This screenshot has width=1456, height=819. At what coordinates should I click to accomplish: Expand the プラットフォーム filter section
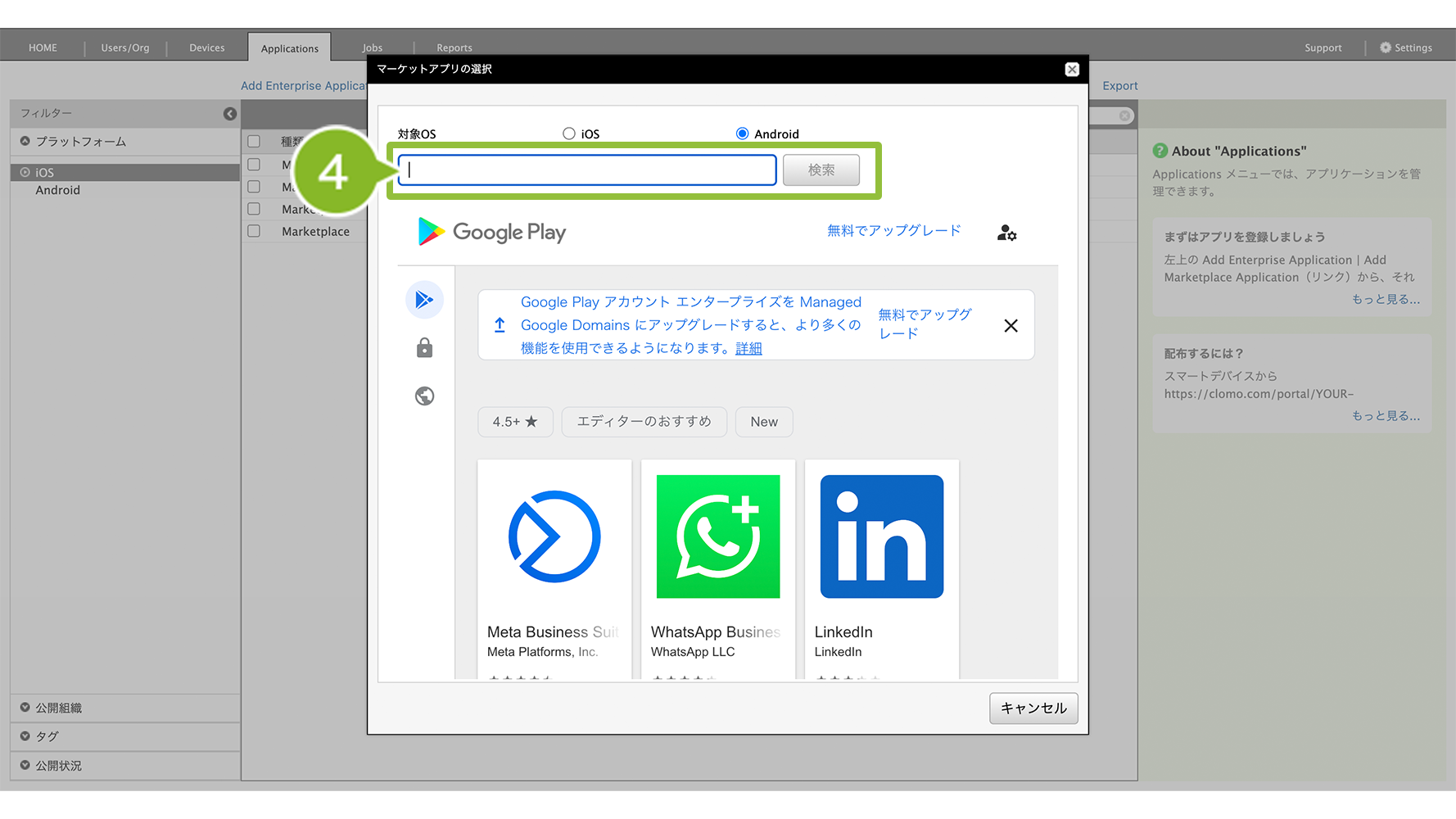25,141
